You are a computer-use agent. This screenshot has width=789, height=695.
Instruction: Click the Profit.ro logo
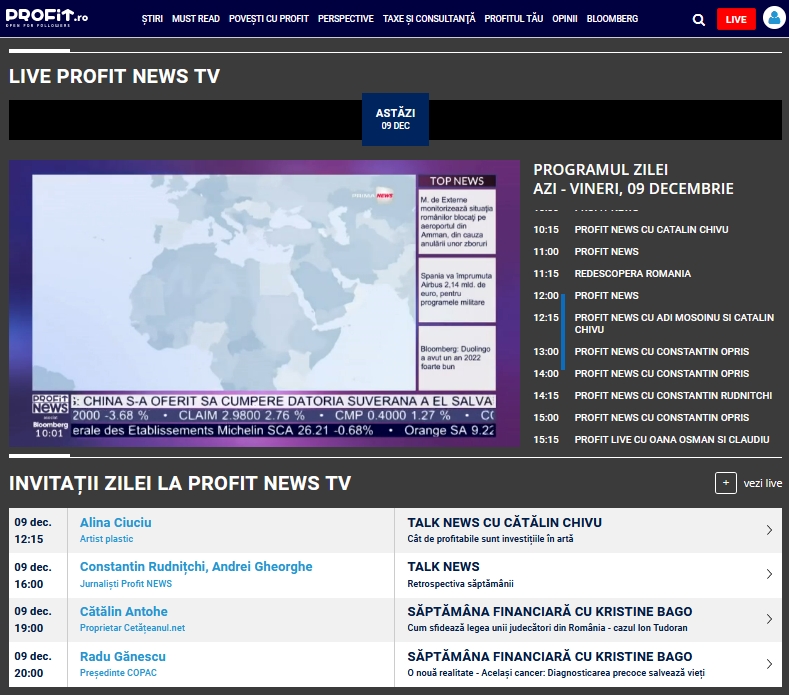click(x=46, y=18)
